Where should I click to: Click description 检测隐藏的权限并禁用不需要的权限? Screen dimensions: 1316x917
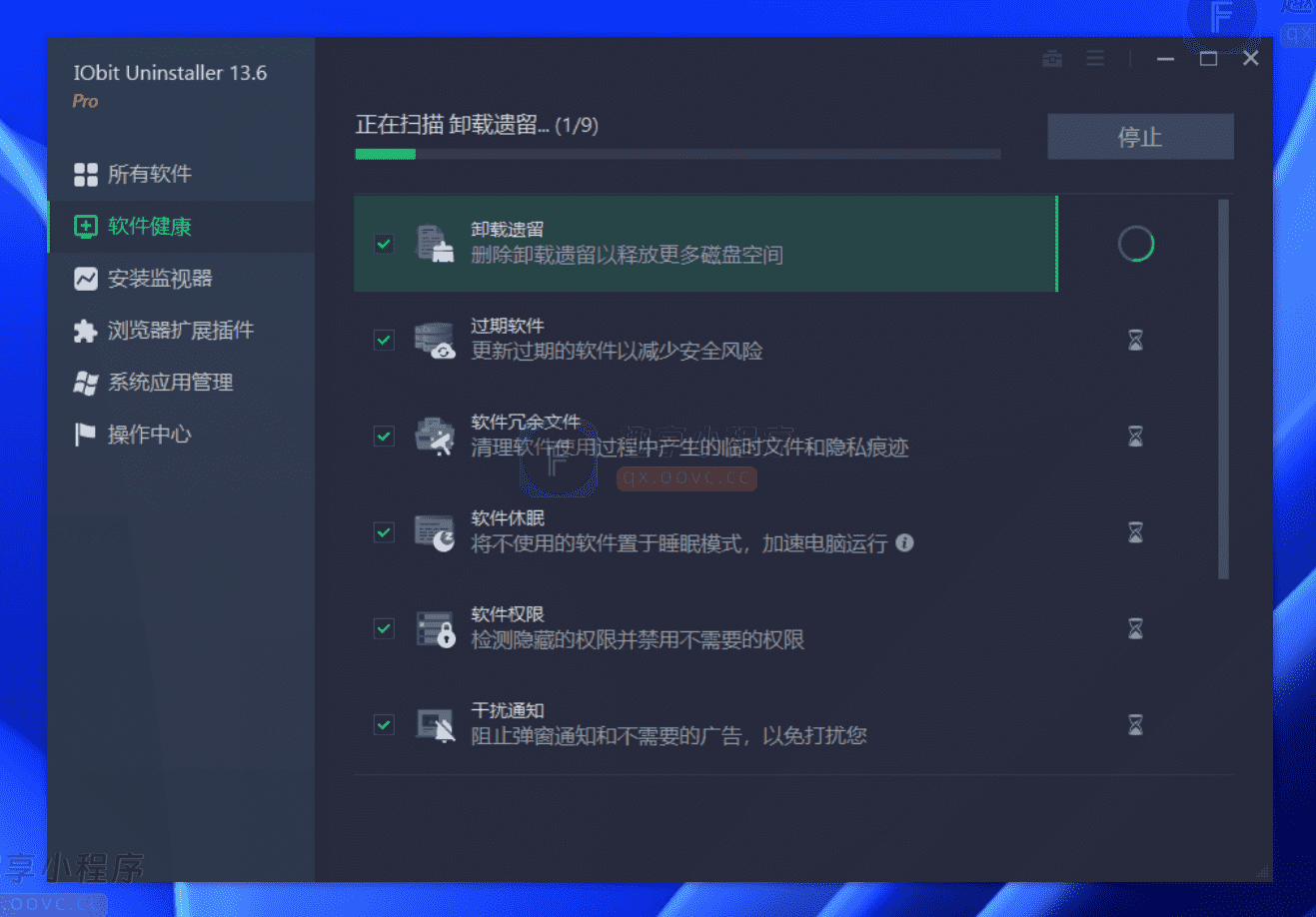click(x=638, y=639)
